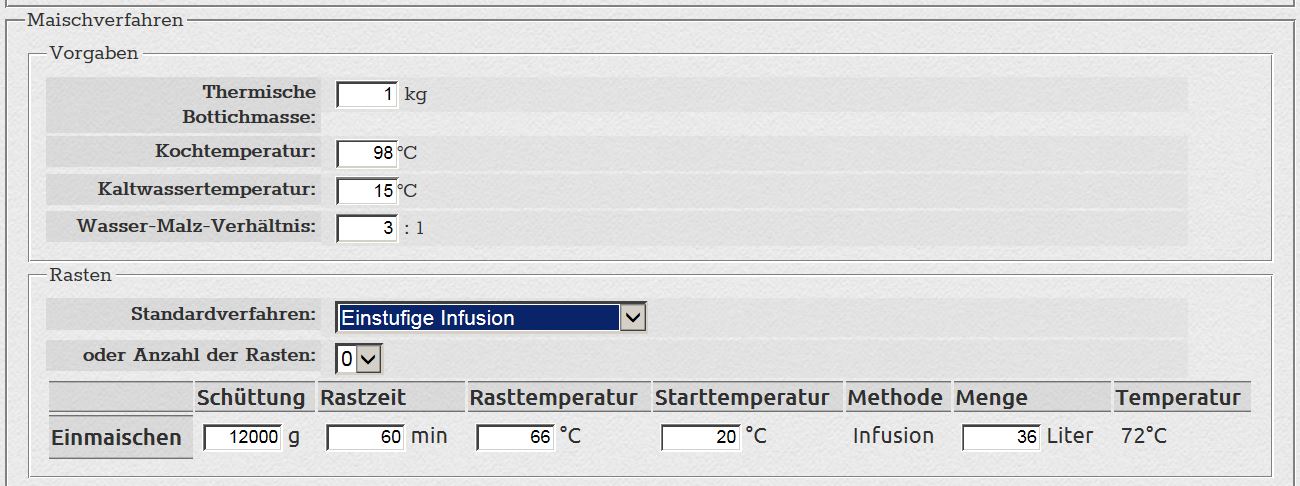
Task: Click the Schüttung grams input for Einmaischen
Action: point(243,437)
